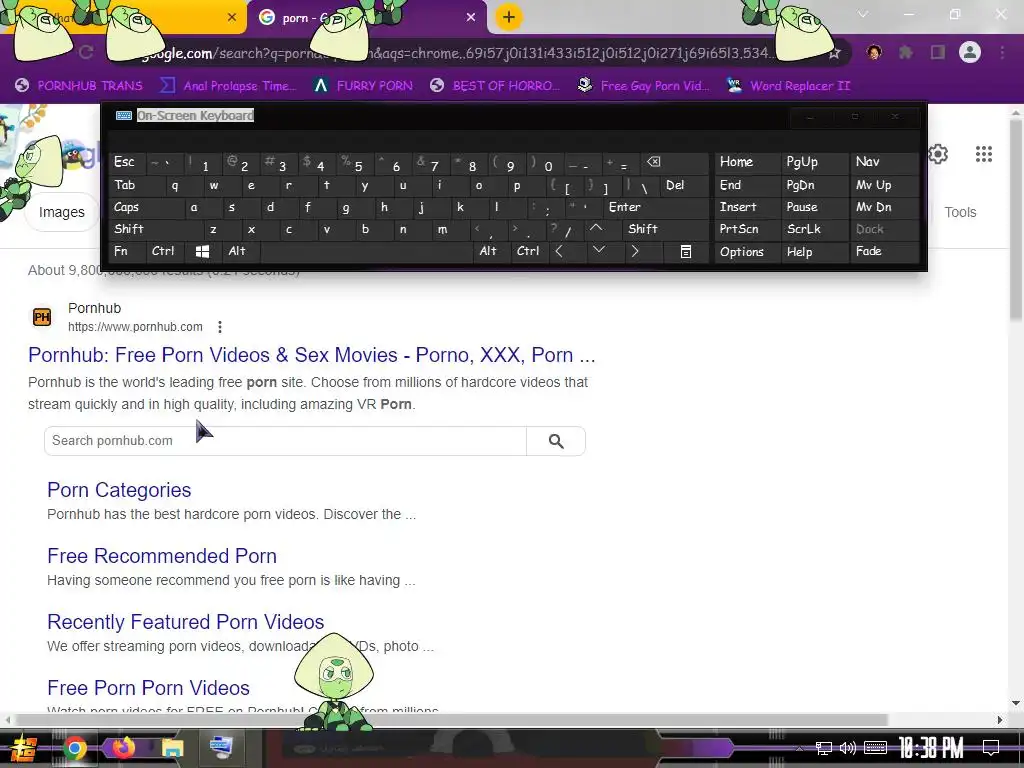
Task: Open the three-dot options beside the first result
Action: pyautogui.click(x=220, y=327)
